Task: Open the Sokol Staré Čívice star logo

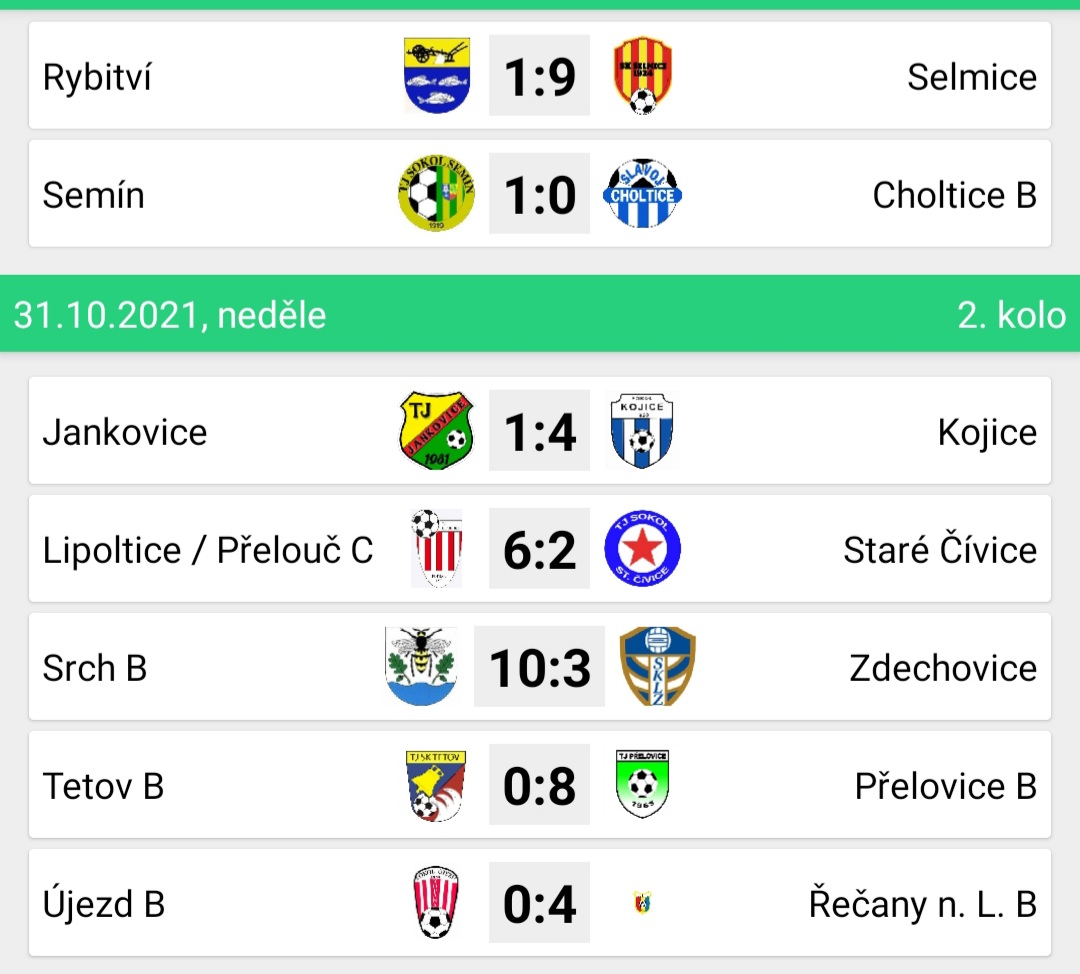Action: (x=643, y=549)
